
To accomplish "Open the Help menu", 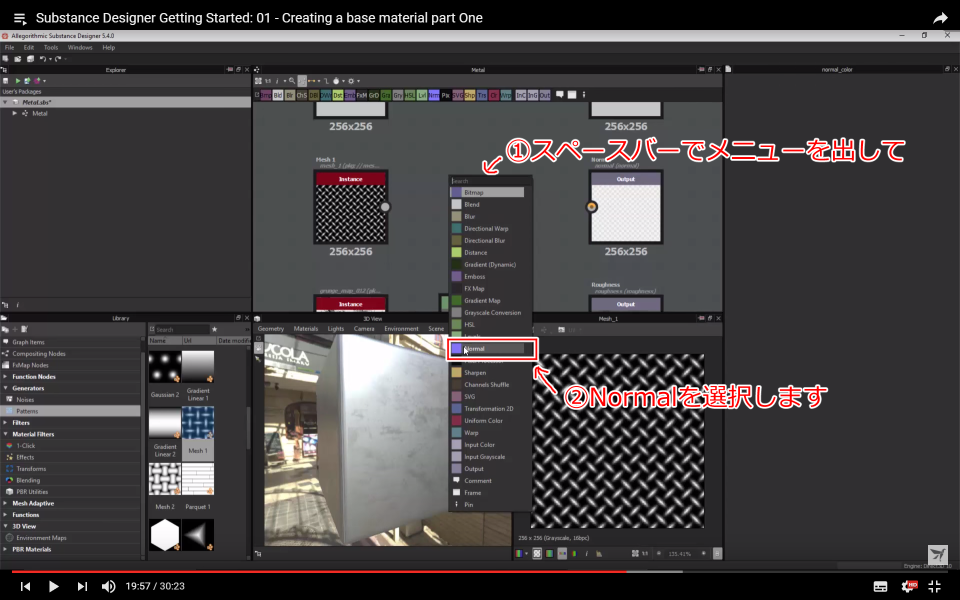I will [108, 47].
